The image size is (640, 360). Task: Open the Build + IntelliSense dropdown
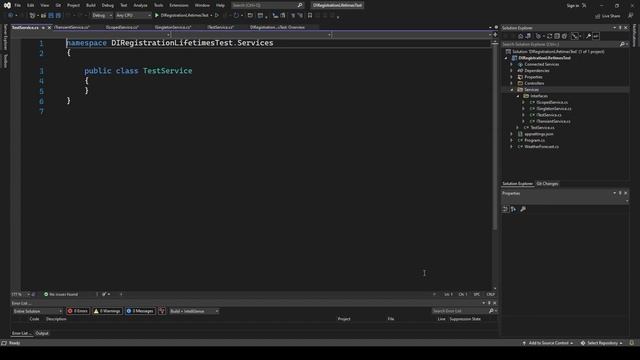pos(194,311)
